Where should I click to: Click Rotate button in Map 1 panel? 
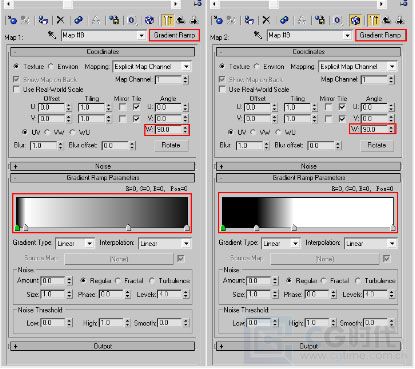(x=171, y=145)
